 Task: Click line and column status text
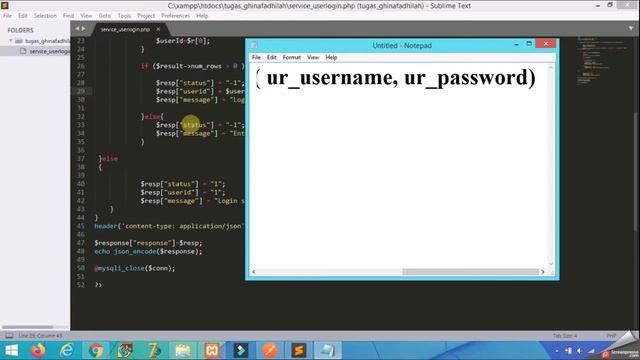click(40, 336)
